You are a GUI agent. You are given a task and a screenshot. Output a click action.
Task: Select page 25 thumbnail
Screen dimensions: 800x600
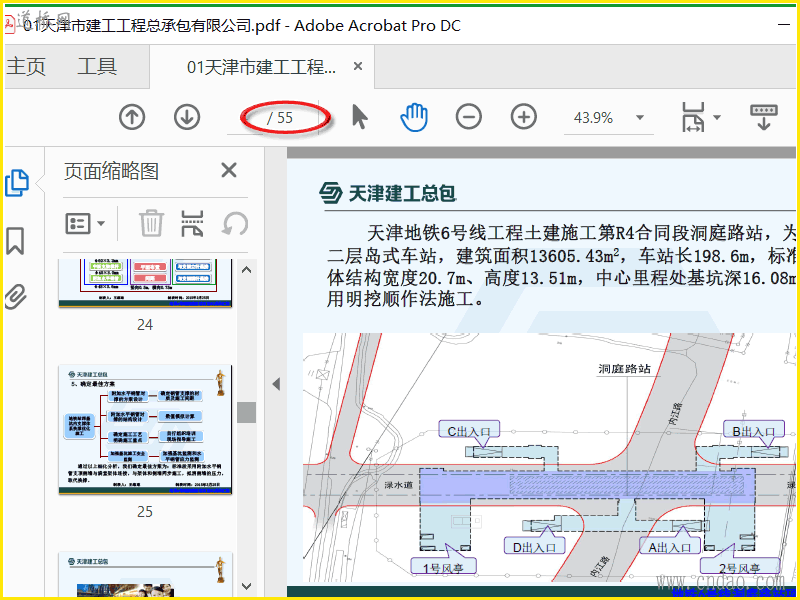pyautogui.click(x=145, y=430)
